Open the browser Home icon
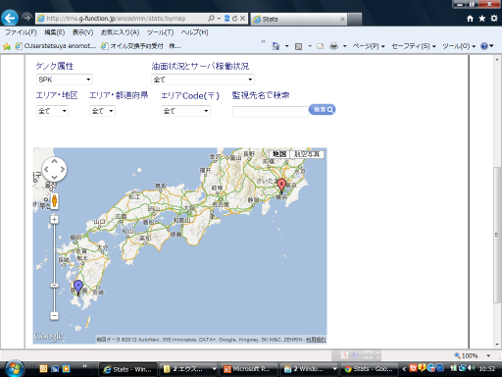 (470, 19)
